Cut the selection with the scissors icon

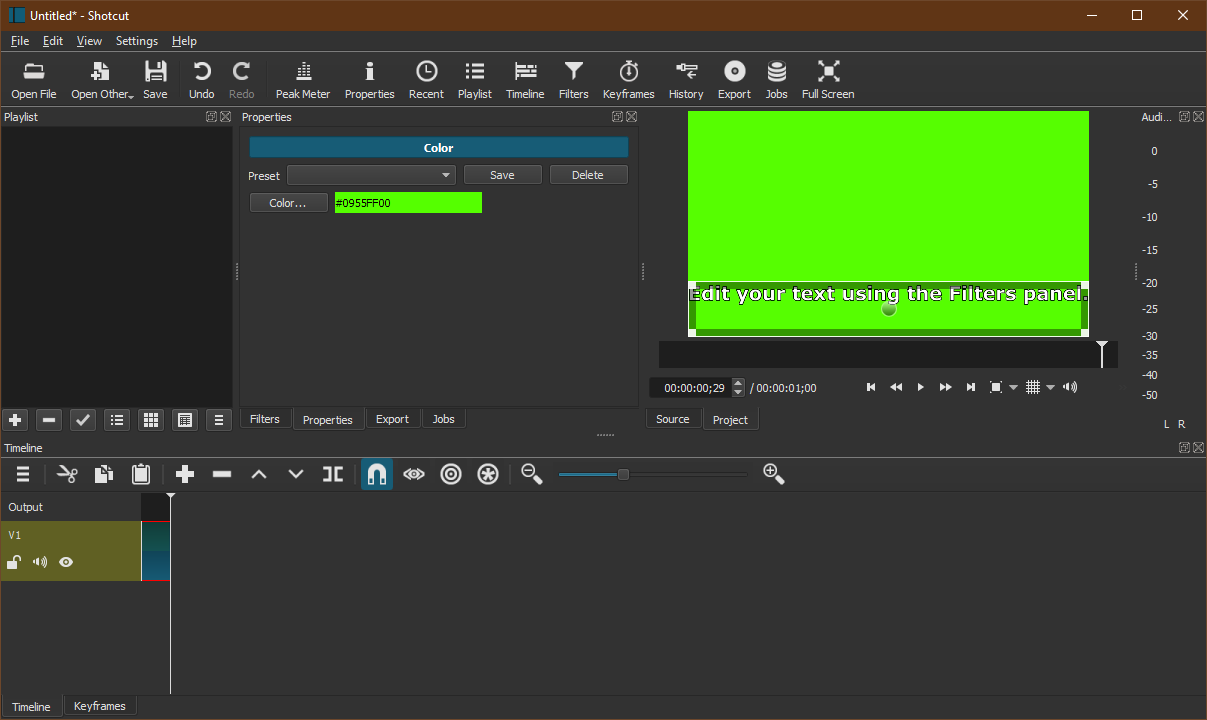(x=67, y=474)
